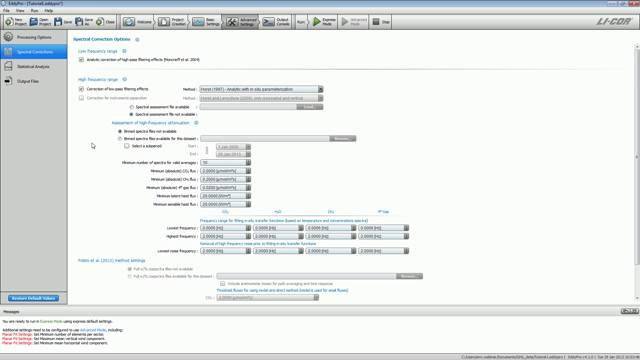
Task: Click binned spectra files path field
Action: (x=264, y=139)
